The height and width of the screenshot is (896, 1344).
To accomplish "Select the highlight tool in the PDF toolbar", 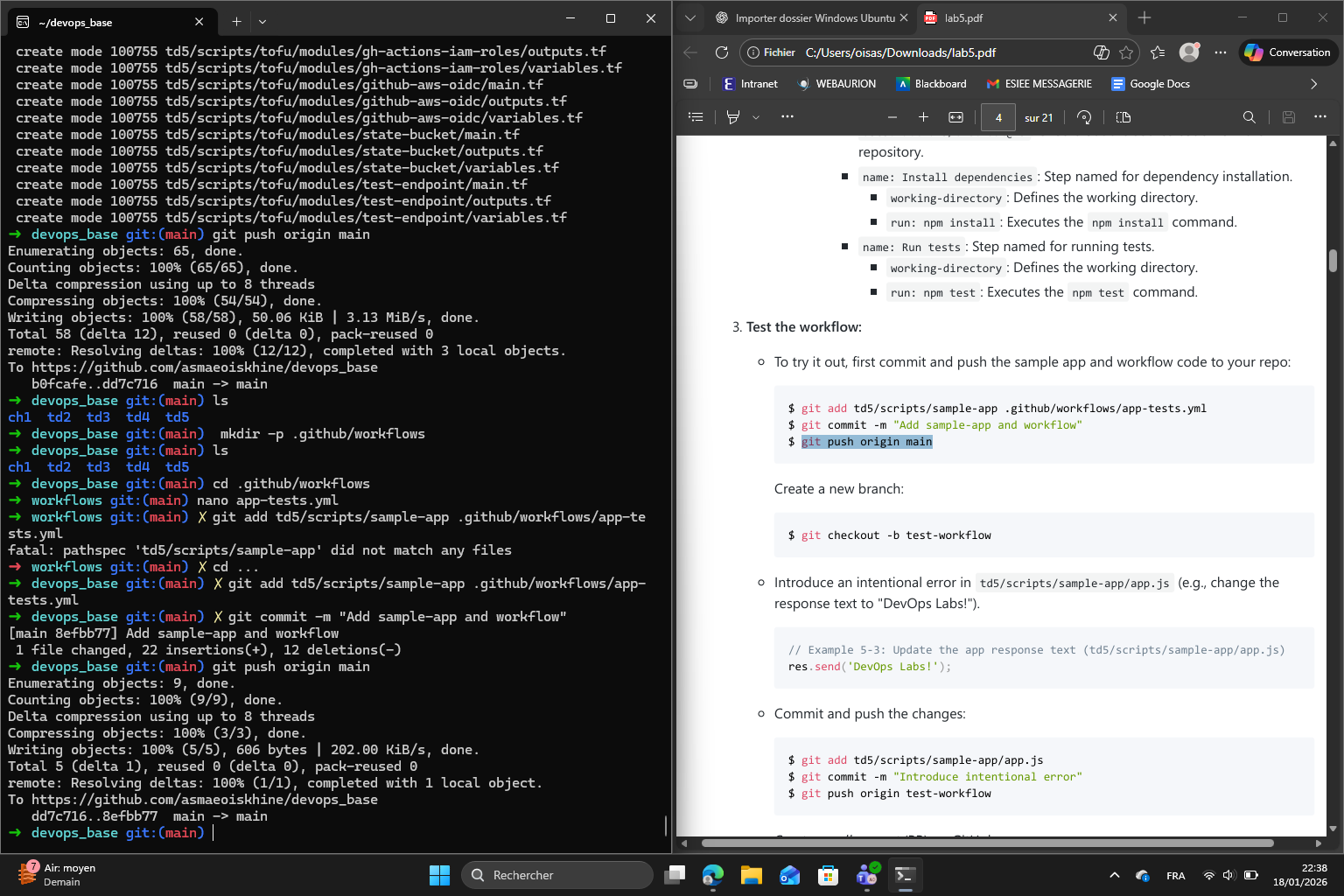I will [x=733, y=116].
